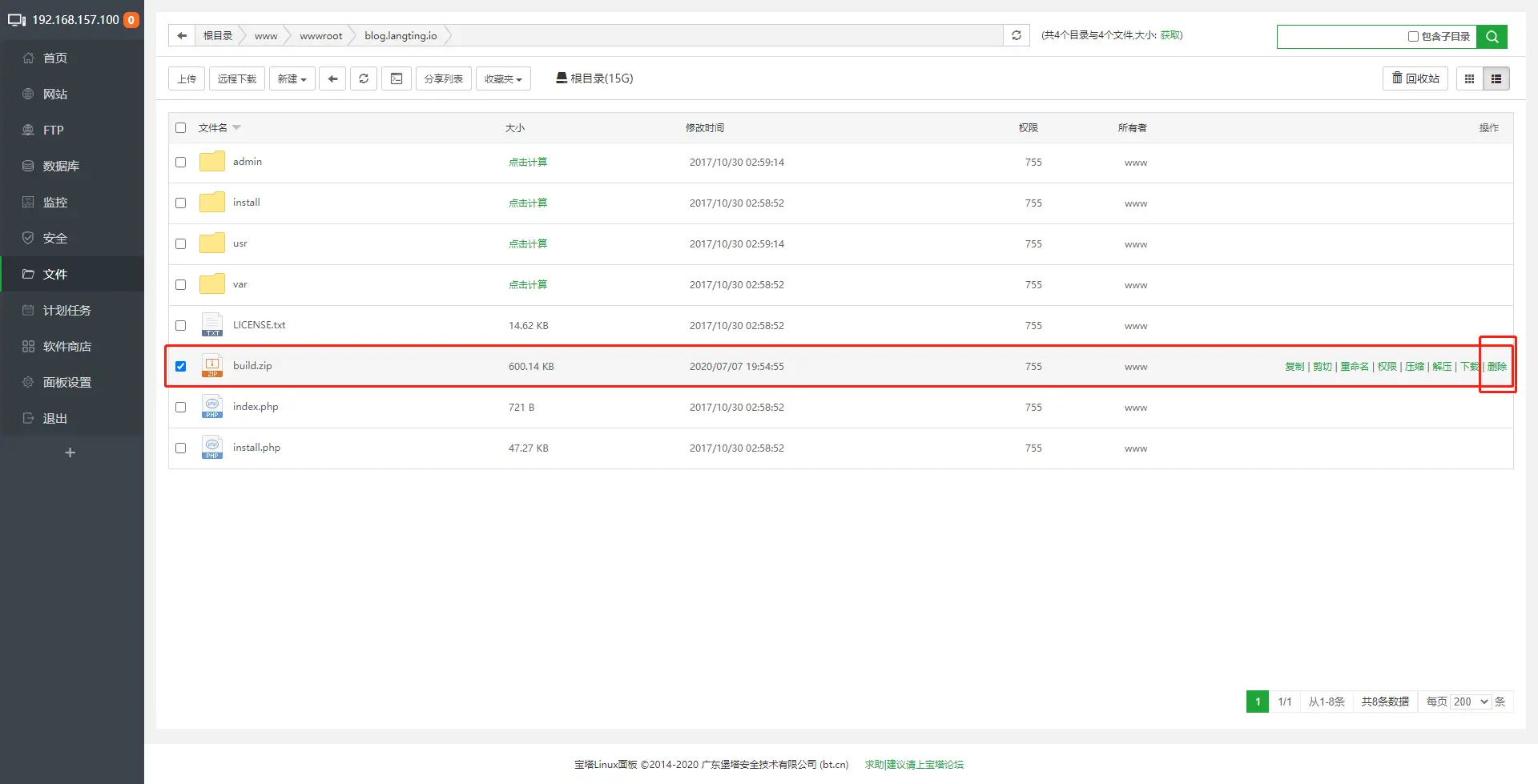Expand the 新建 dropdown
Screen dimensions: 1538x784
click(x=292, y=78)
